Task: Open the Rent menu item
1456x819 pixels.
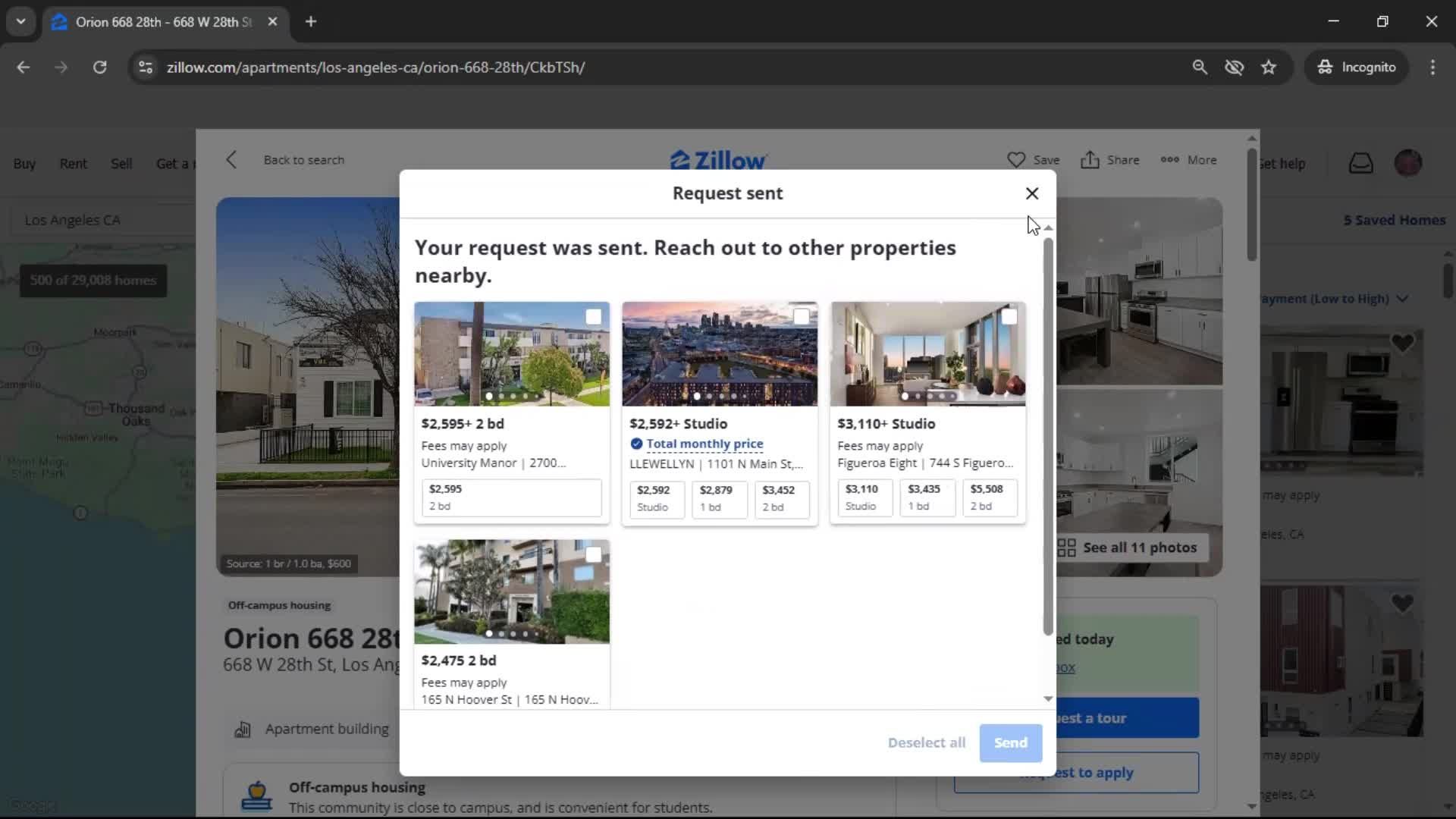Action: 73,164
